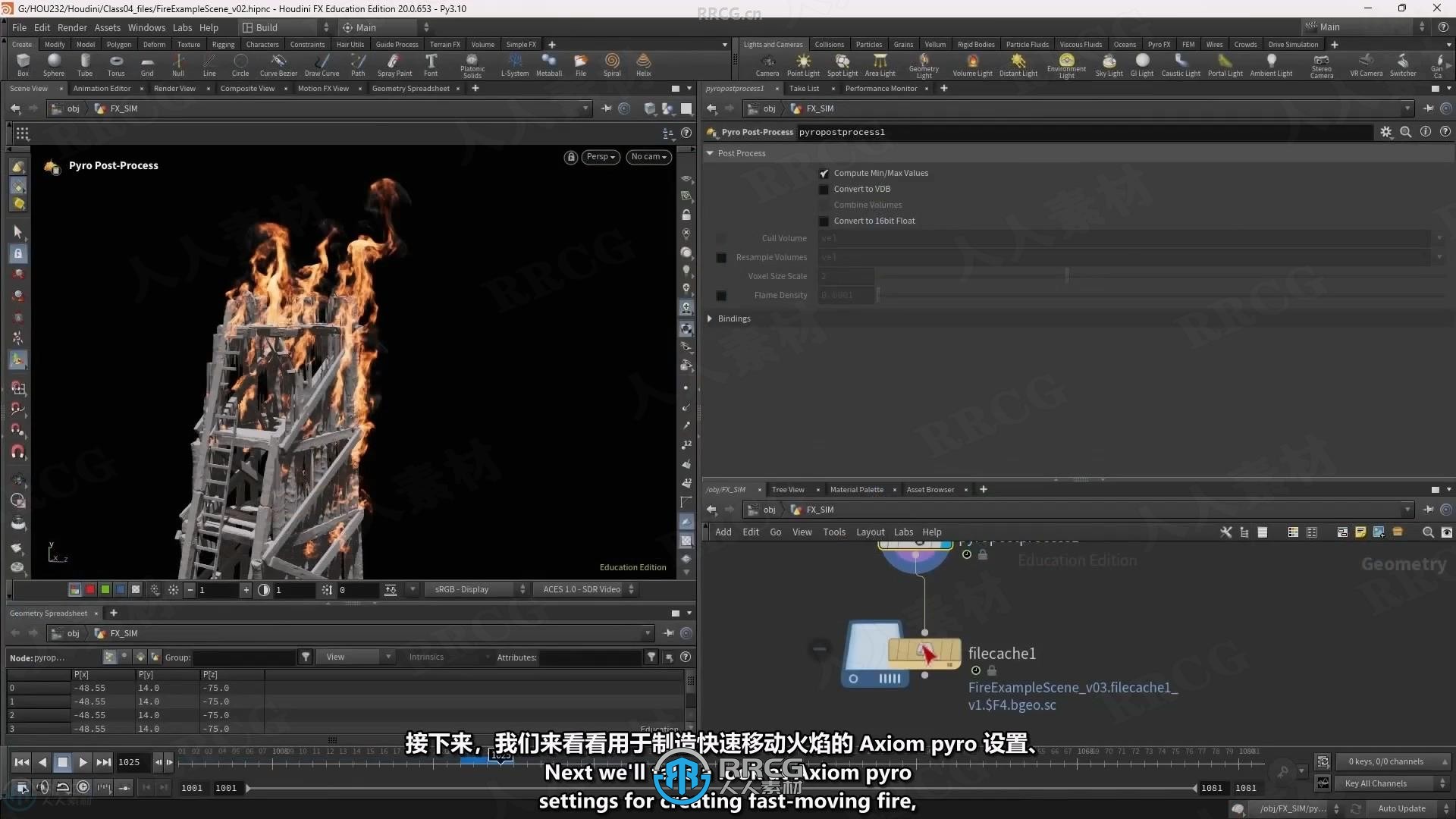Select the Helix shelf tool

(644, 64)
